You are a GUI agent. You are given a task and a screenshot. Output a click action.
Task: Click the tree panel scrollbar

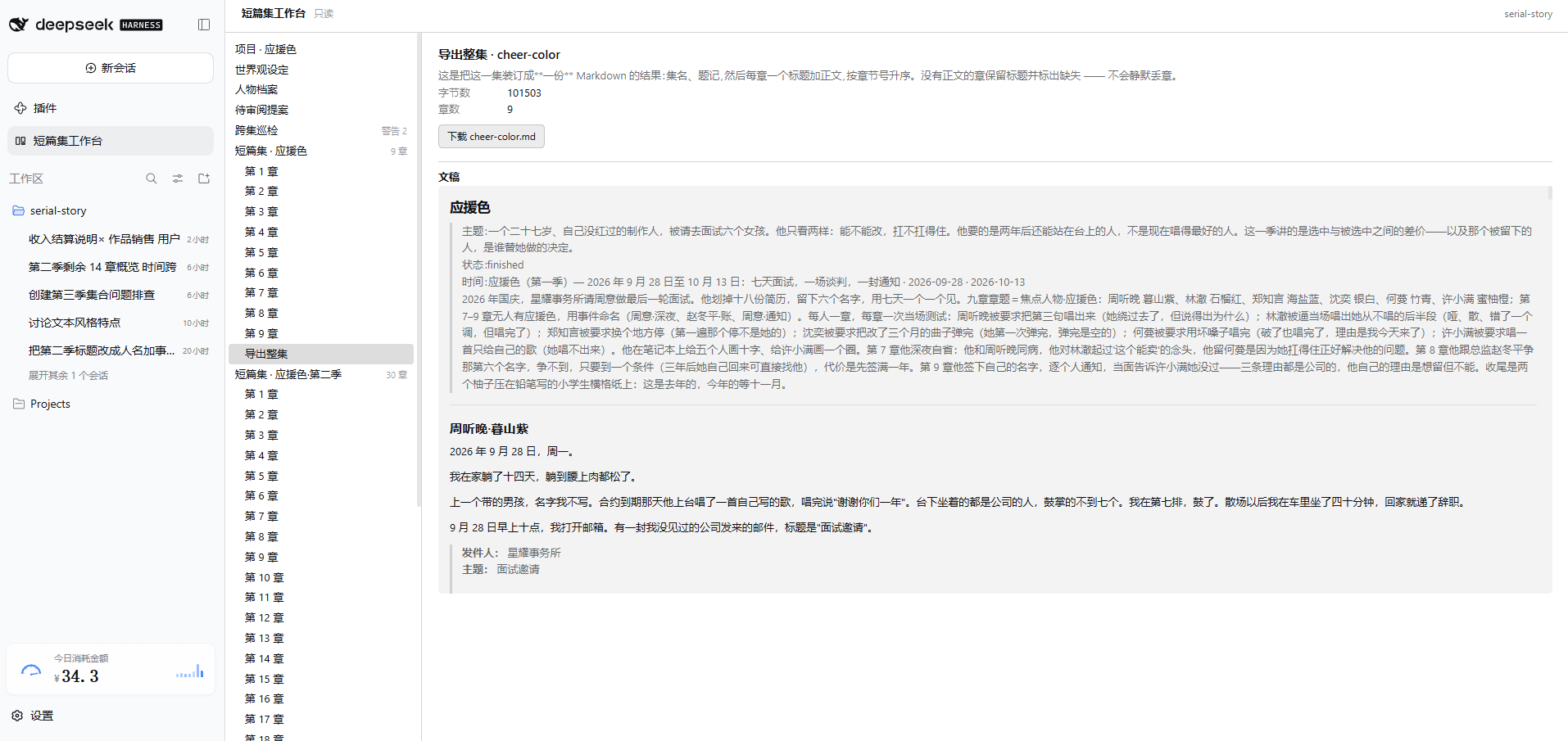pyautogui.click(x=419, y=270)
